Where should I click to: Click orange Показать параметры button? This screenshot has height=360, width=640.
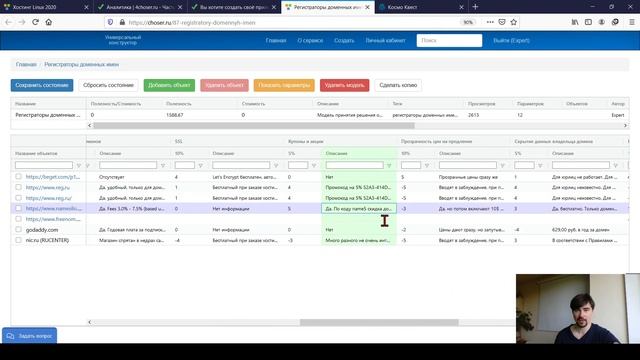point(284,85)
